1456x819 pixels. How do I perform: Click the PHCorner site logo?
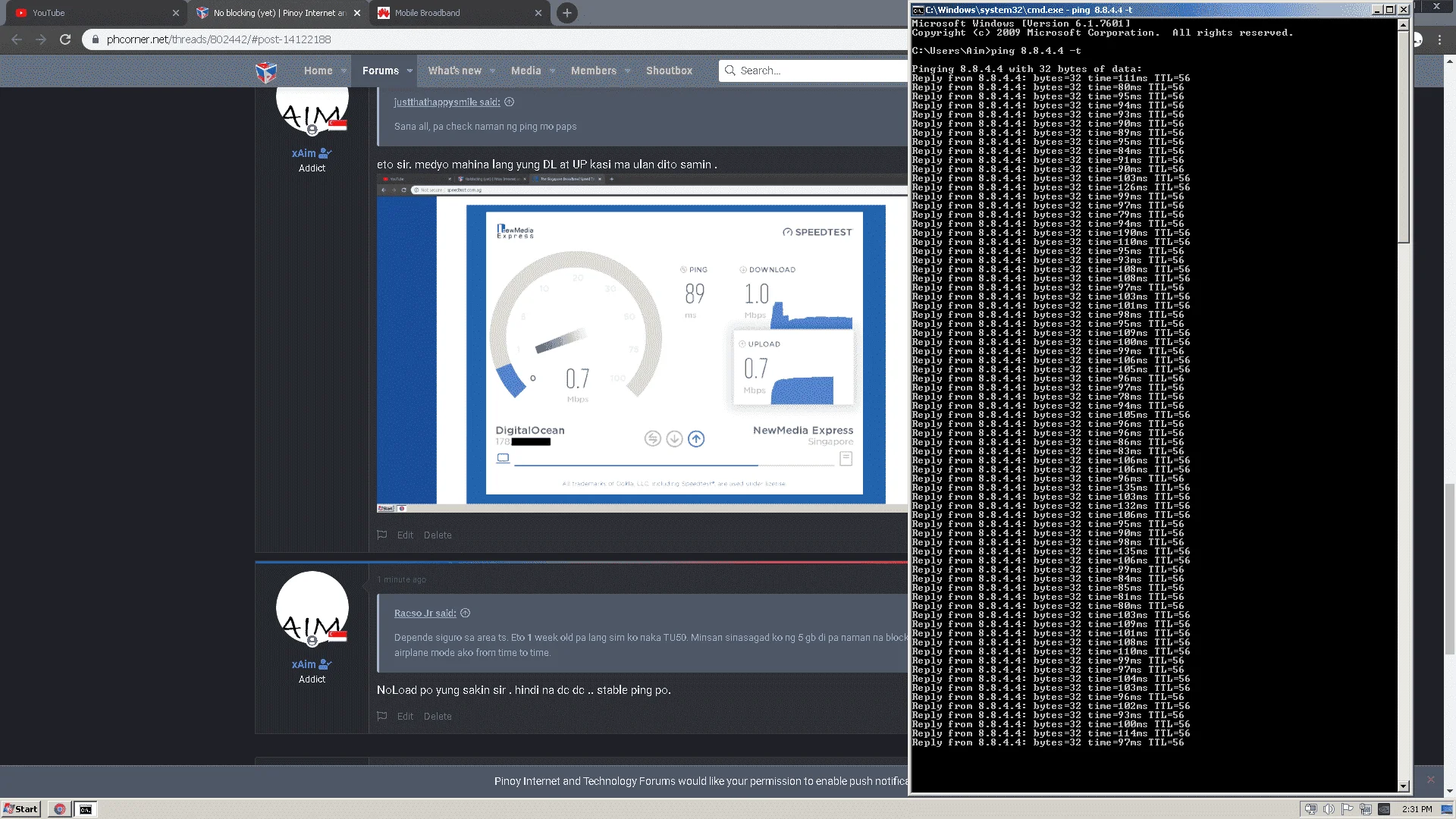(x=266, y=71)
